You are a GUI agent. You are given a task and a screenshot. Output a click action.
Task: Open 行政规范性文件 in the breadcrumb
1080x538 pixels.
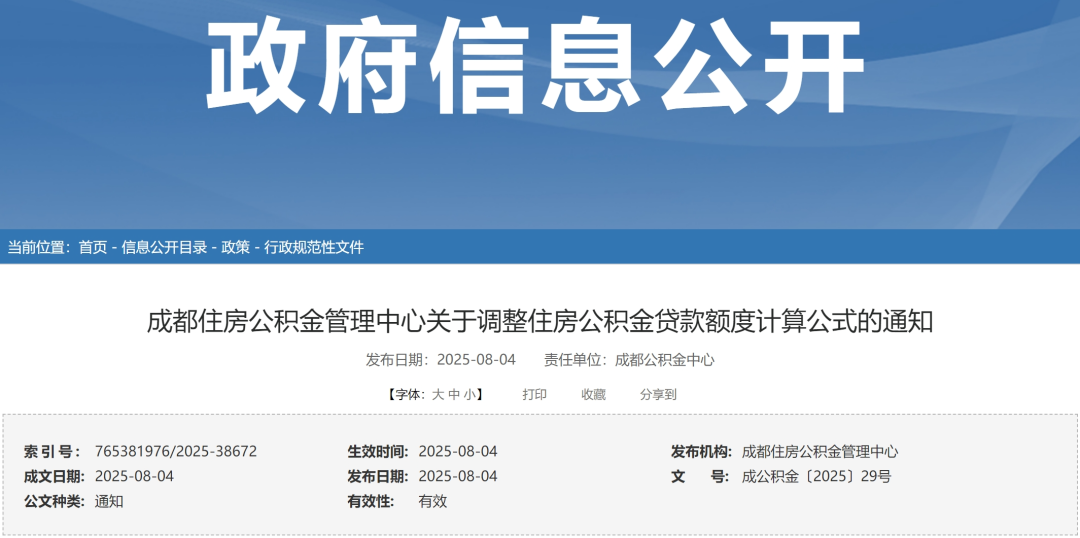pyautogui.click(x=314, y=247)
